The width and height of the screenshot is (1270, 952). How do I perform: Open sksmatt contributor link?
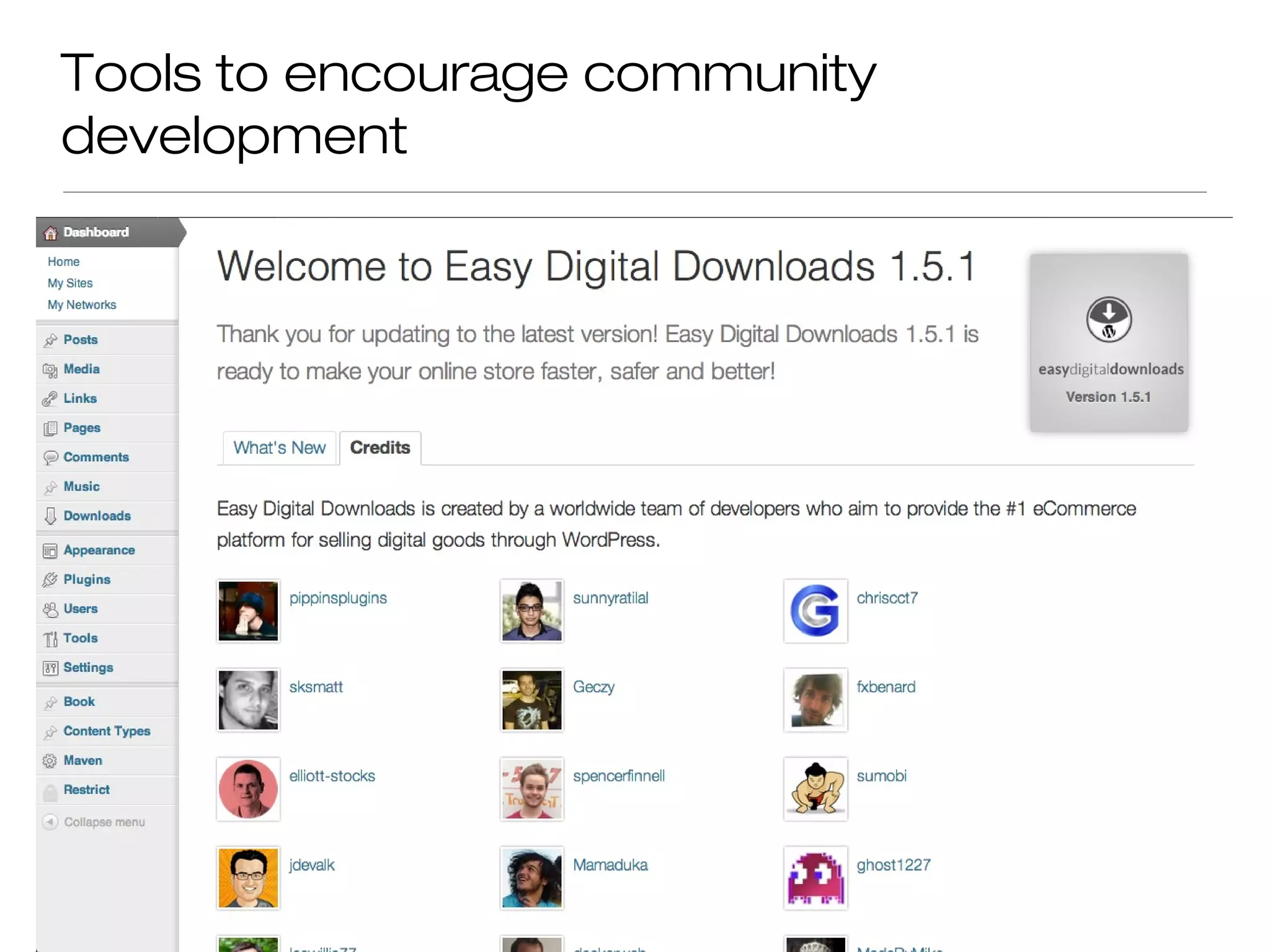[x=316, y=687]
